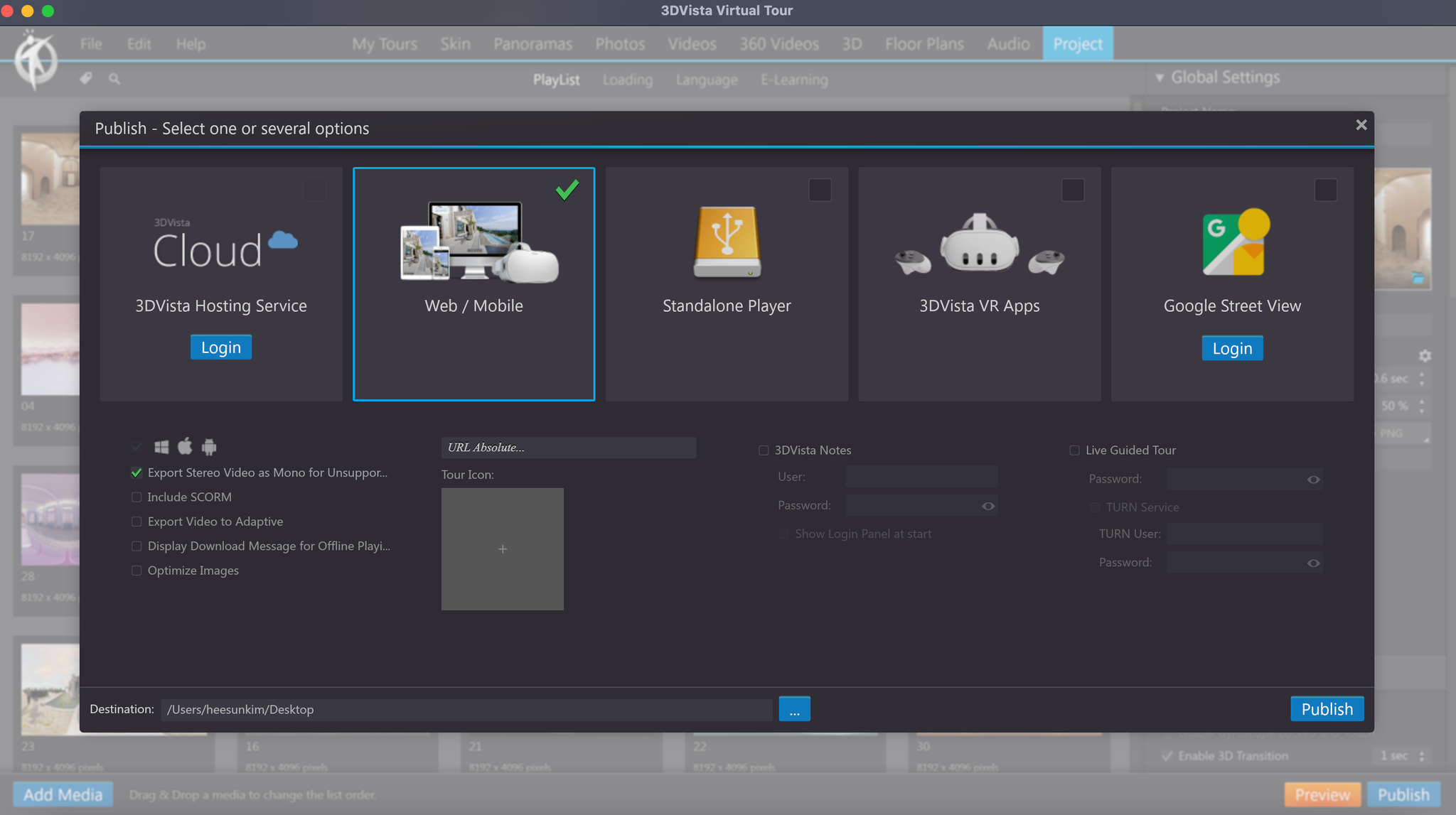Screen dimensions: 1456x815
Task: Click the 3DVista Cloud logo
Action: (225, 243)
